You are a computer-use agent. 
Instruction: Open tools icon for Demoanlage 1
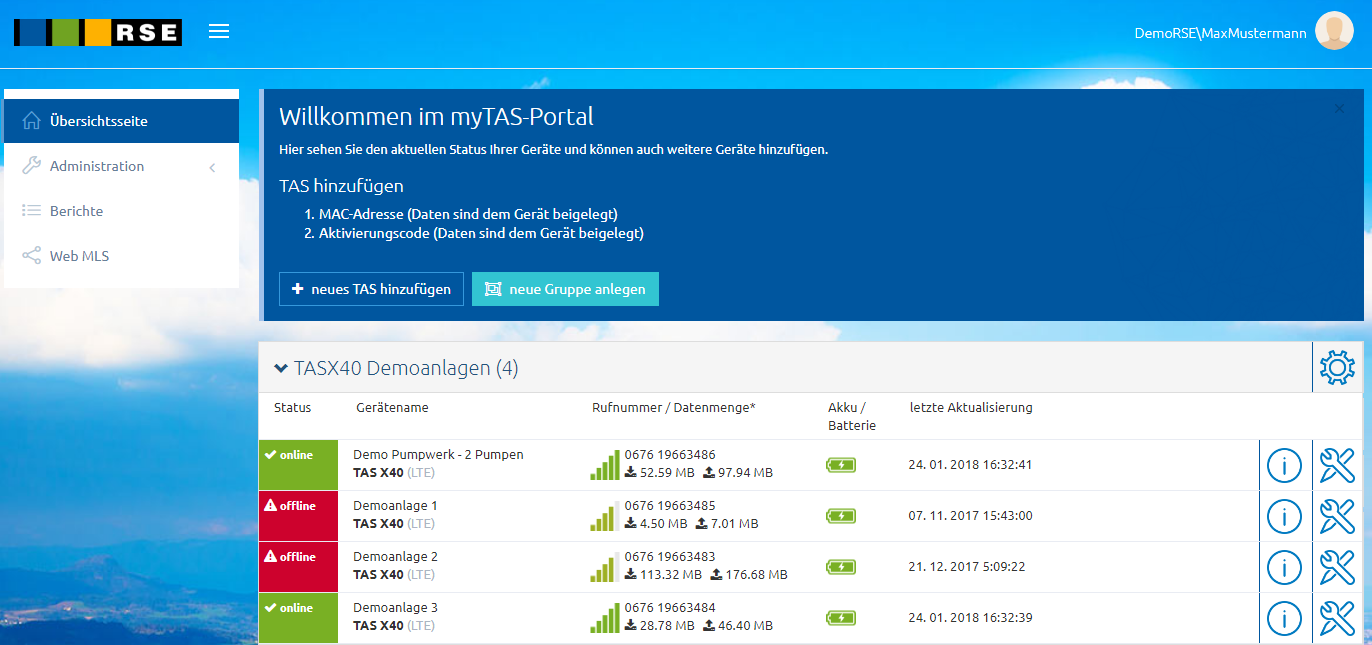click(x=1337, y=516)
